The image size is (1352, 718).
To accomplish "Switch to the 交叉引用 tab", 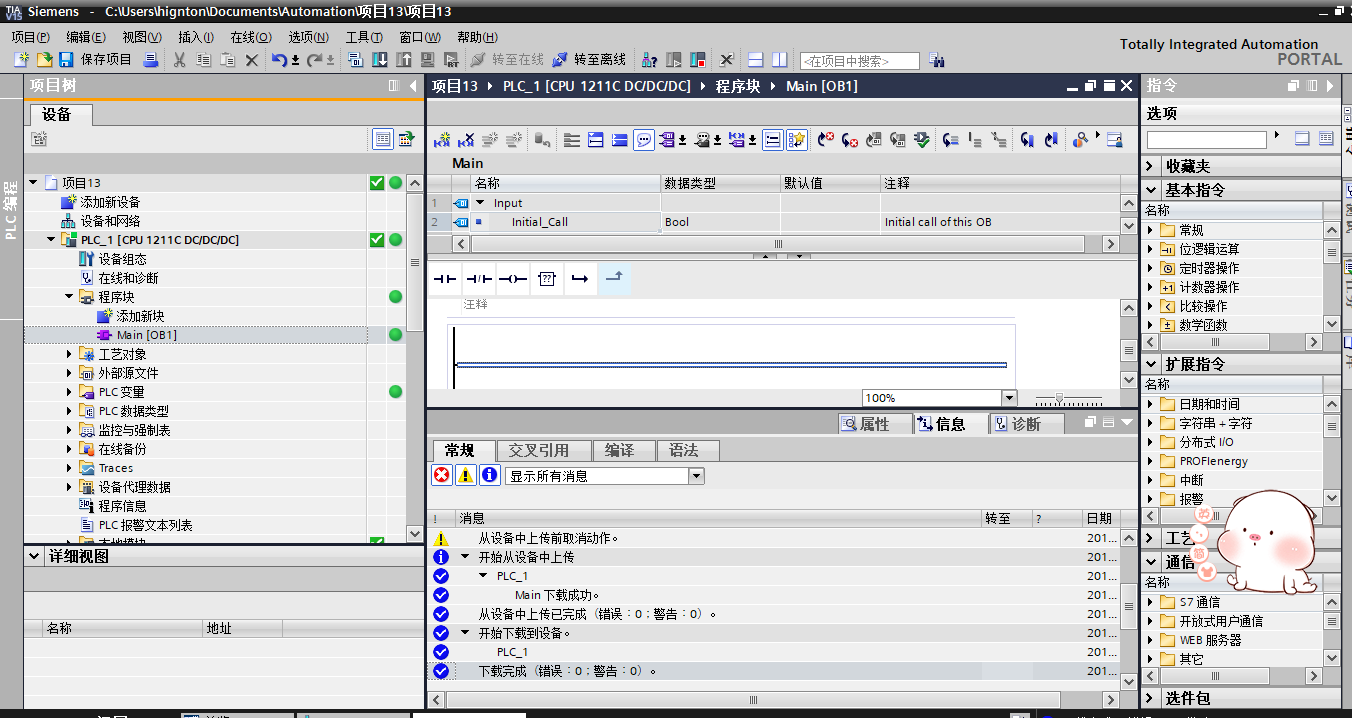I will [x=538, y=450].
